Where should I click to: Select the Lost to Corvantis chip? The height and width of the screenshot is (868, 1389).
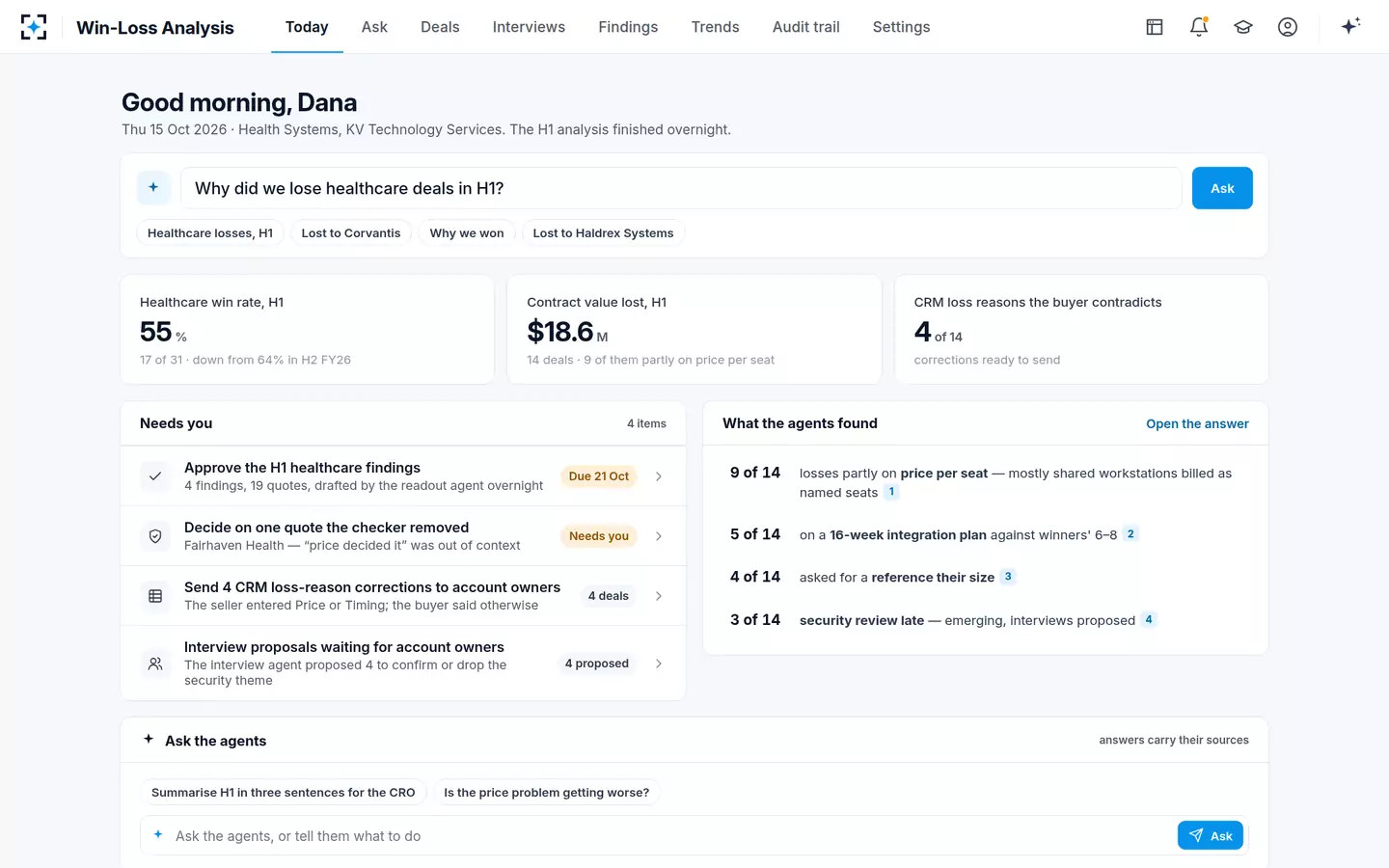[x=351, y=232]
